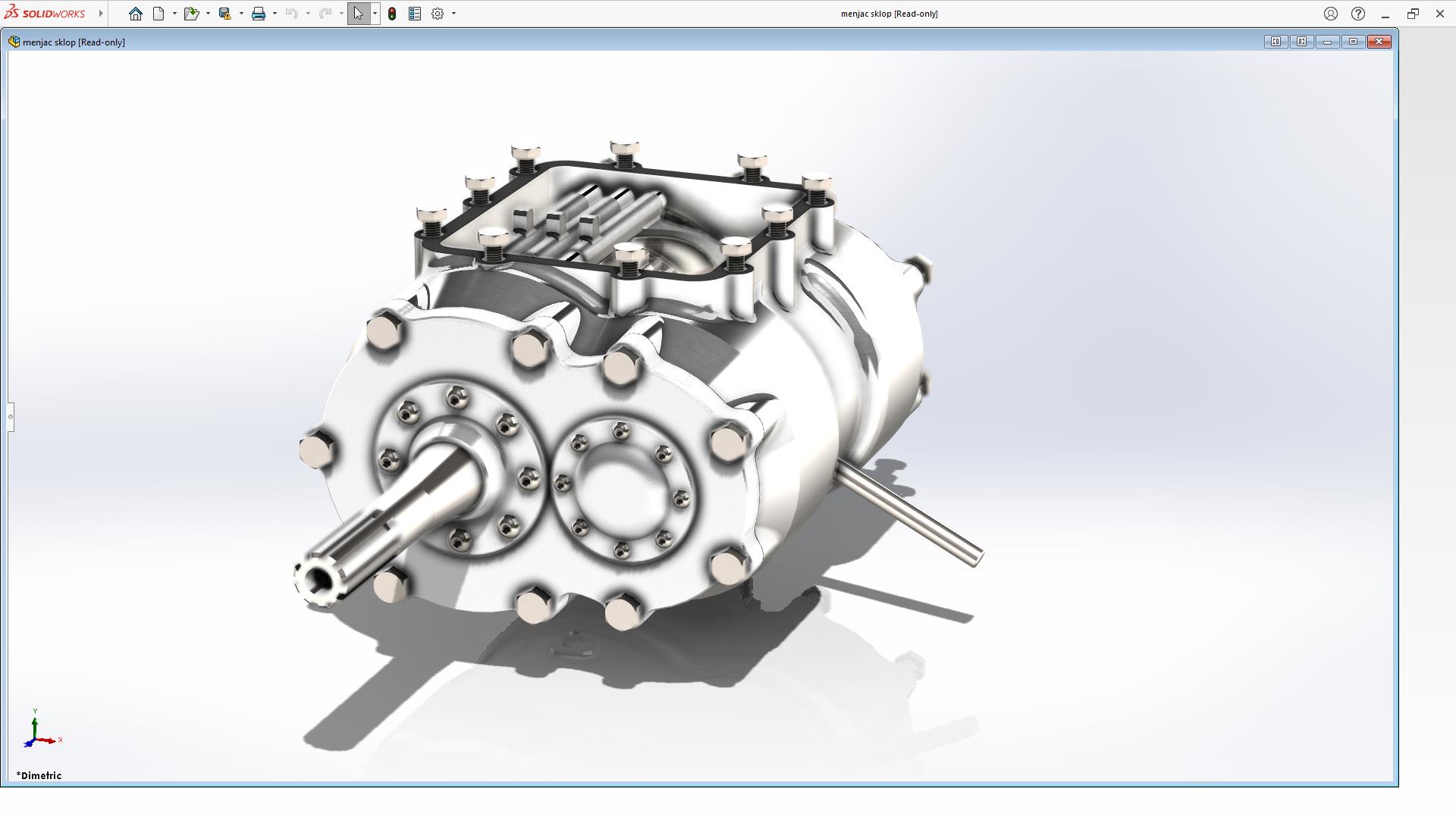Open the Help question mark menu

pos(1357,14)
